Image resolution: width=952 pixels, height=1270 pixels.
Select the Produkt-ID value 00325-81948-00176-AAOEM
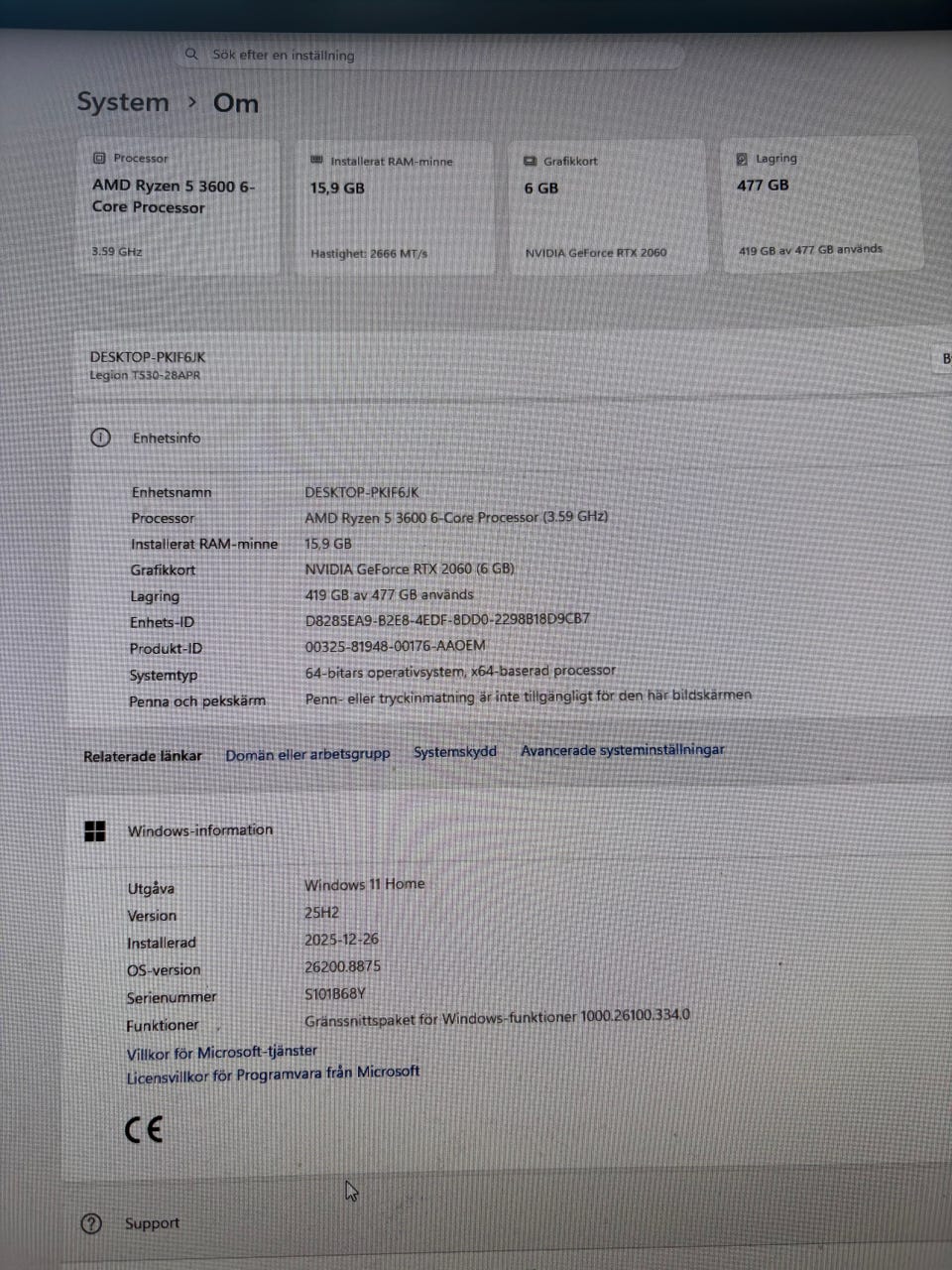click(x=395, y=646)
